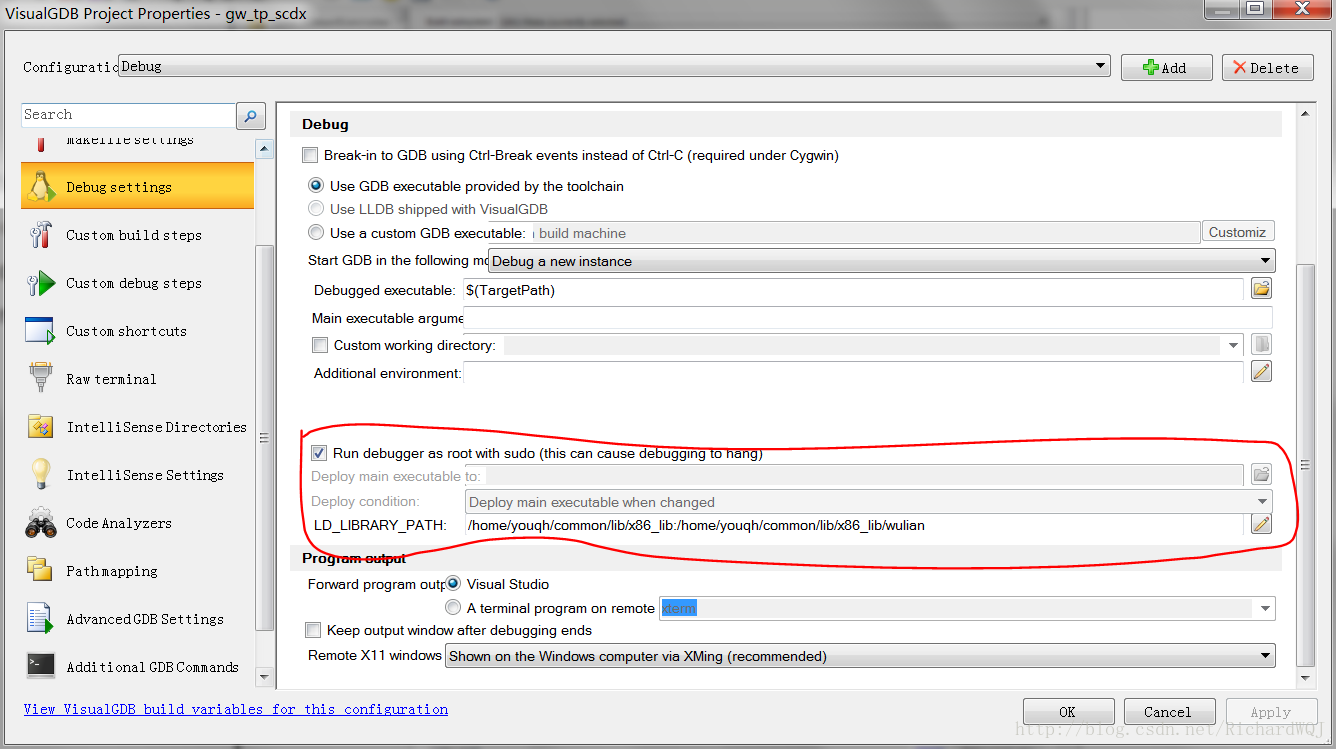Viewport: 1336px width, 749px height.
Task: Click the Debug settings penguin icon
Action: 41,186
